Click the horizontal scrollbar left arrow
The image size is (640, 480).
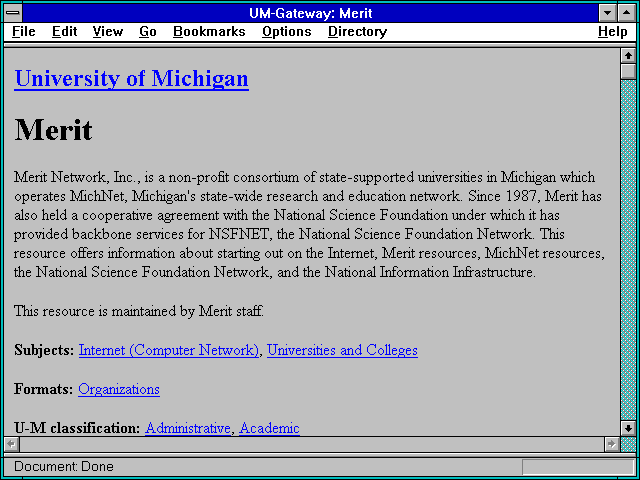(x=12, y=444)
